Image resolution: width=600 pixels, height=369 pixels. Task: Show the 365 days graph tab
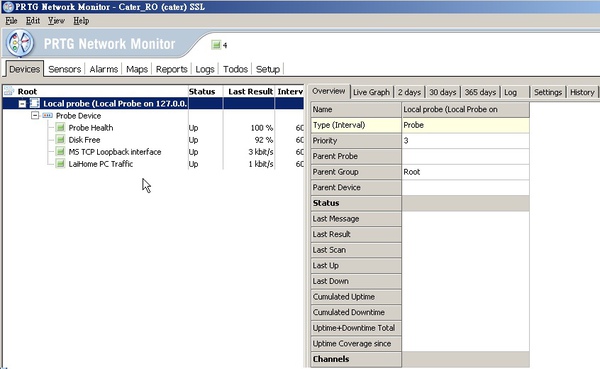point(480,92)
